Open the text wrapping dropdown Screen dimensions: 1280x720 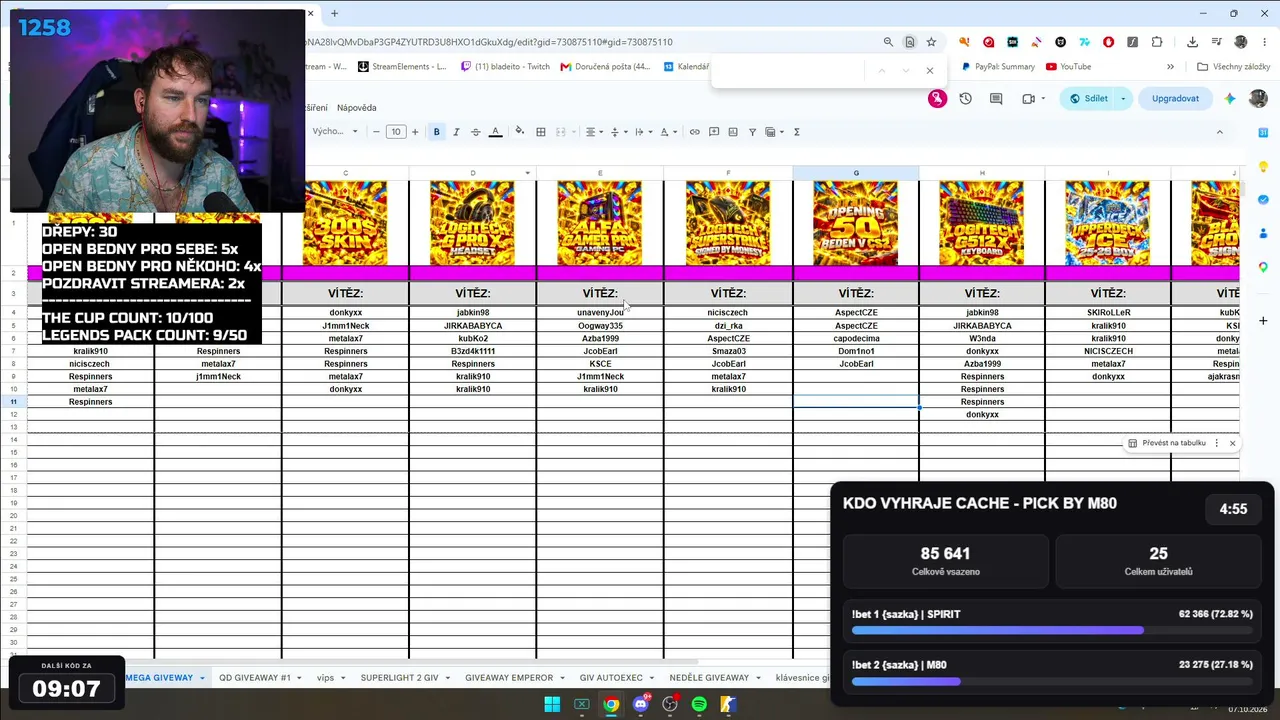(642, 132)
